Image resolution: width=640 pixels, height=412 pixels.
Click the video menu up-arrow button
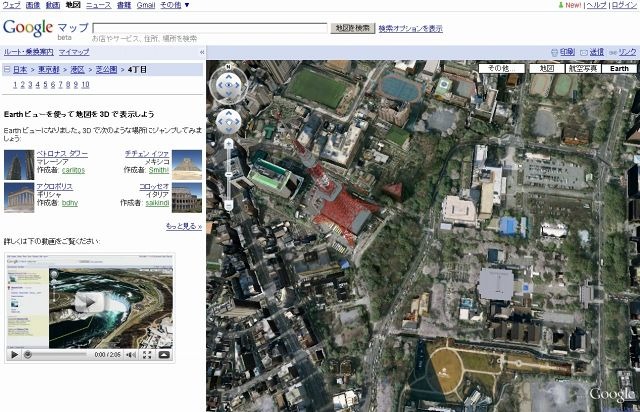(164, 355)
